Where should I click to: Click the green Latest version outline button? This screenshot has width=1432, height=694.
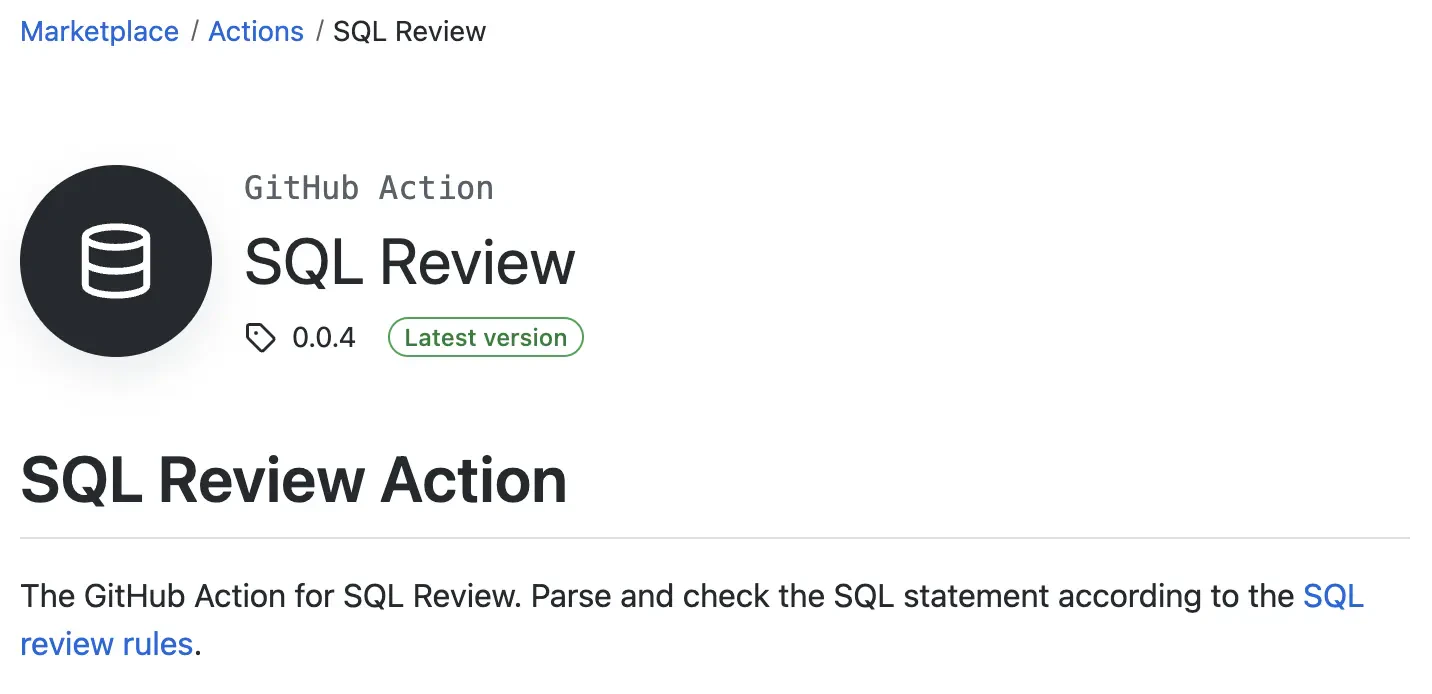click(x=485, y=337)
